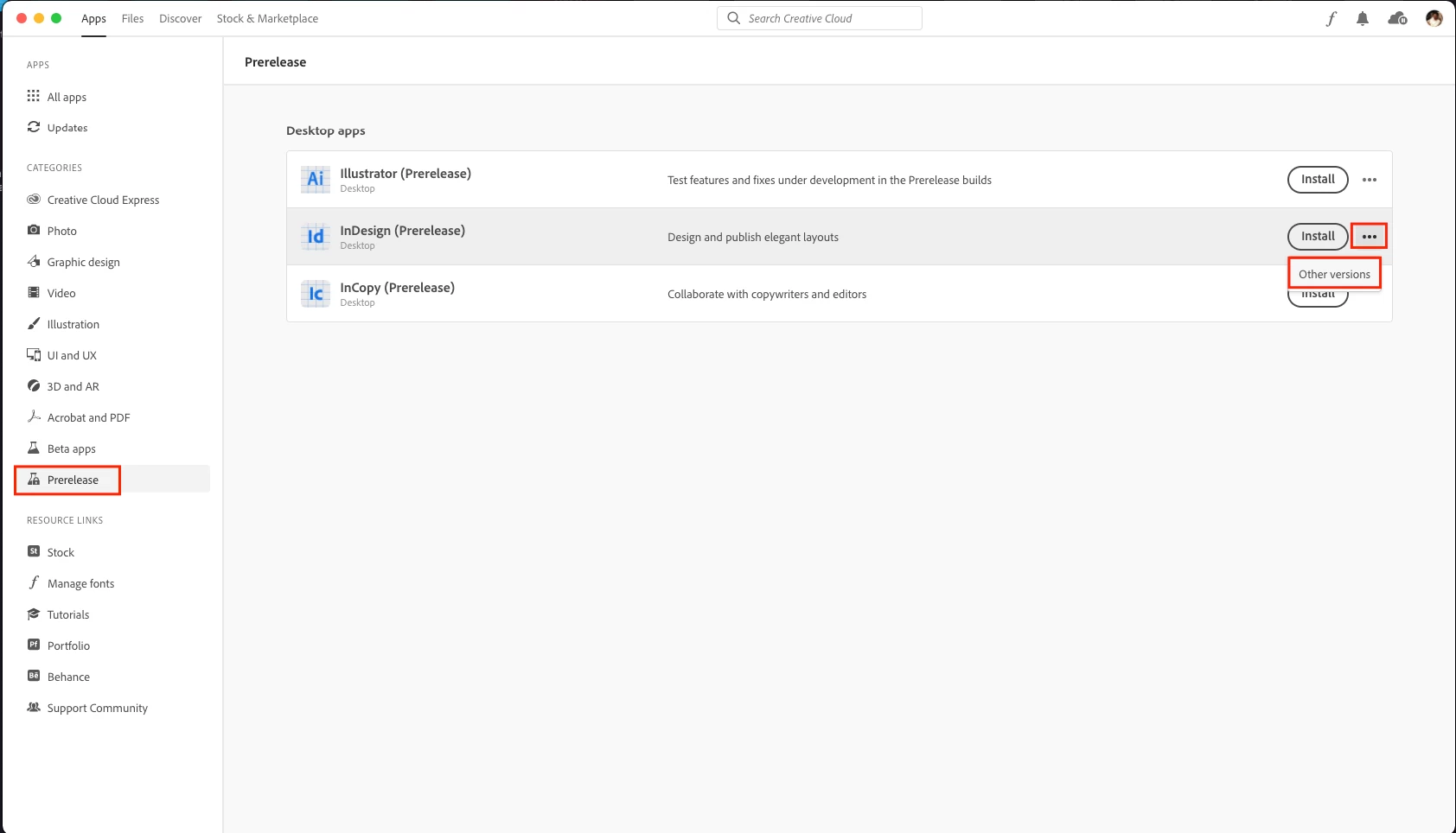Click the Illustrator (Prerelease) title
Screen dimensions: 1456x833
point(406,173)
